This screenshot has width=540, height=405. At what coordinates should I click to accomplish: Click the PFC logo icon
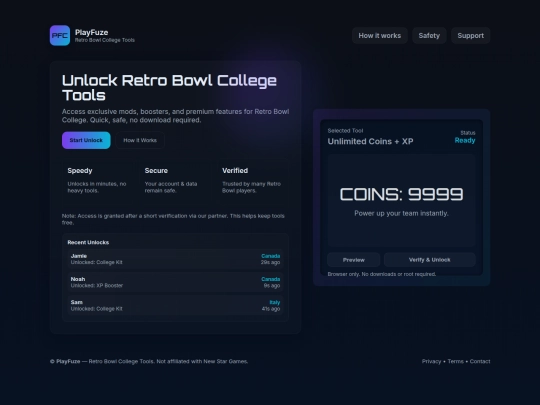60,35
